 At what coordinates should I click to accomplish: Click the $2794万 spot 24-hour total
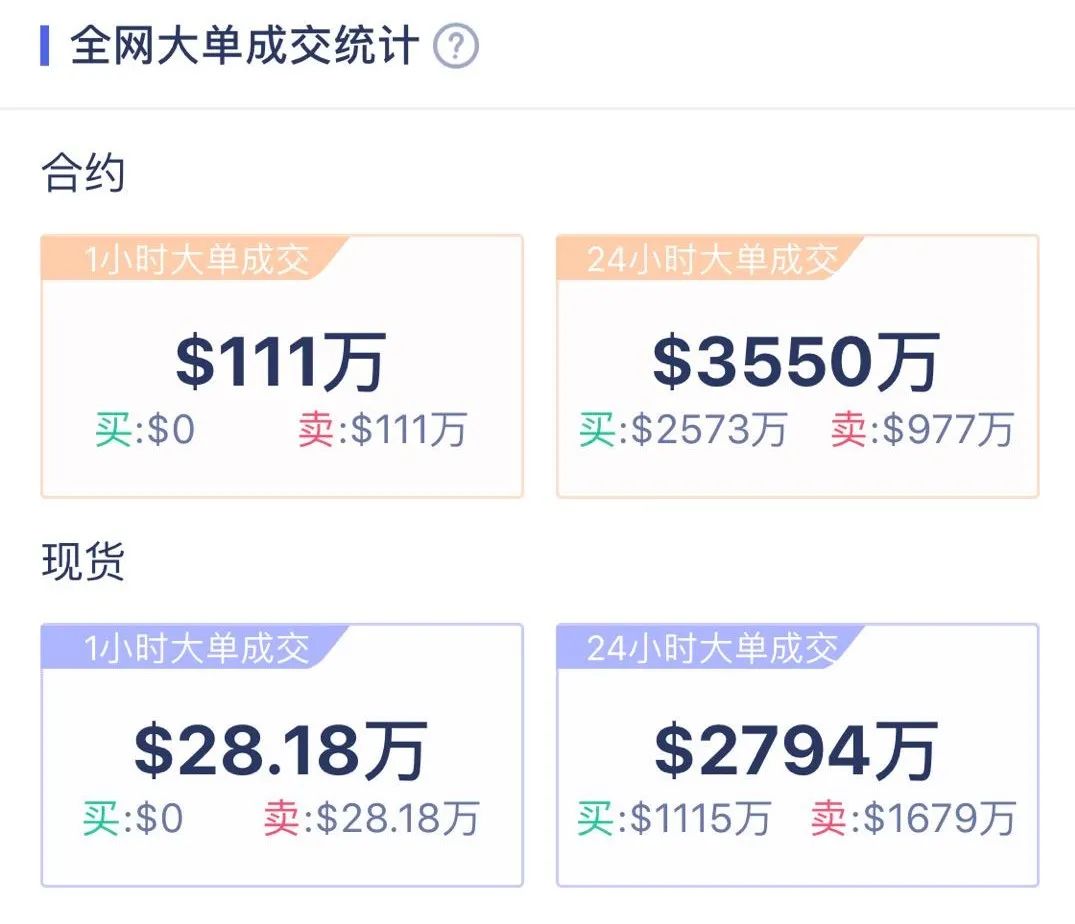pyautogui.click(x=797, y=755)
